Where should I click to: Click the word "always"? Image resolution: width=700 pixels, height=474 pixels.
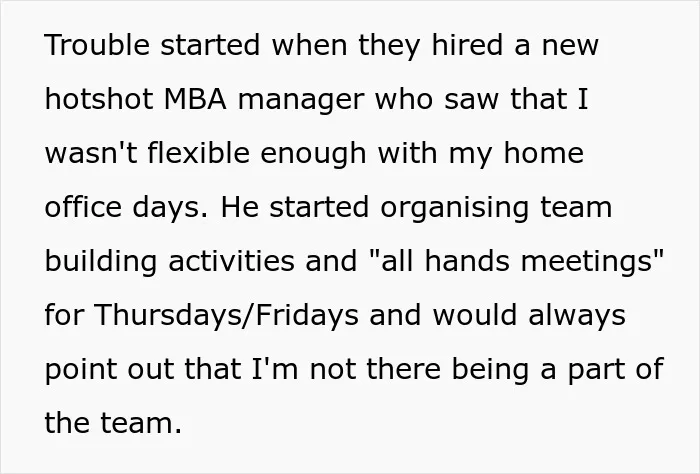coord(577,317)
